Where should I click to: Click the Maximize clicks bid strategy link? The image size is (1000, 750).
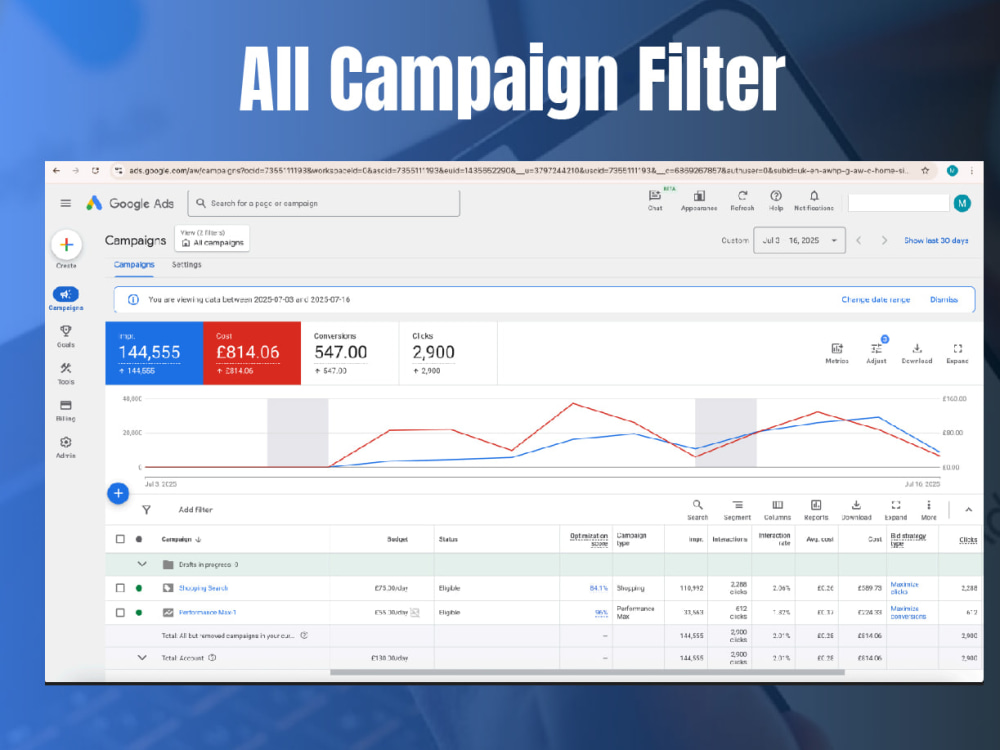pos(904,588)
